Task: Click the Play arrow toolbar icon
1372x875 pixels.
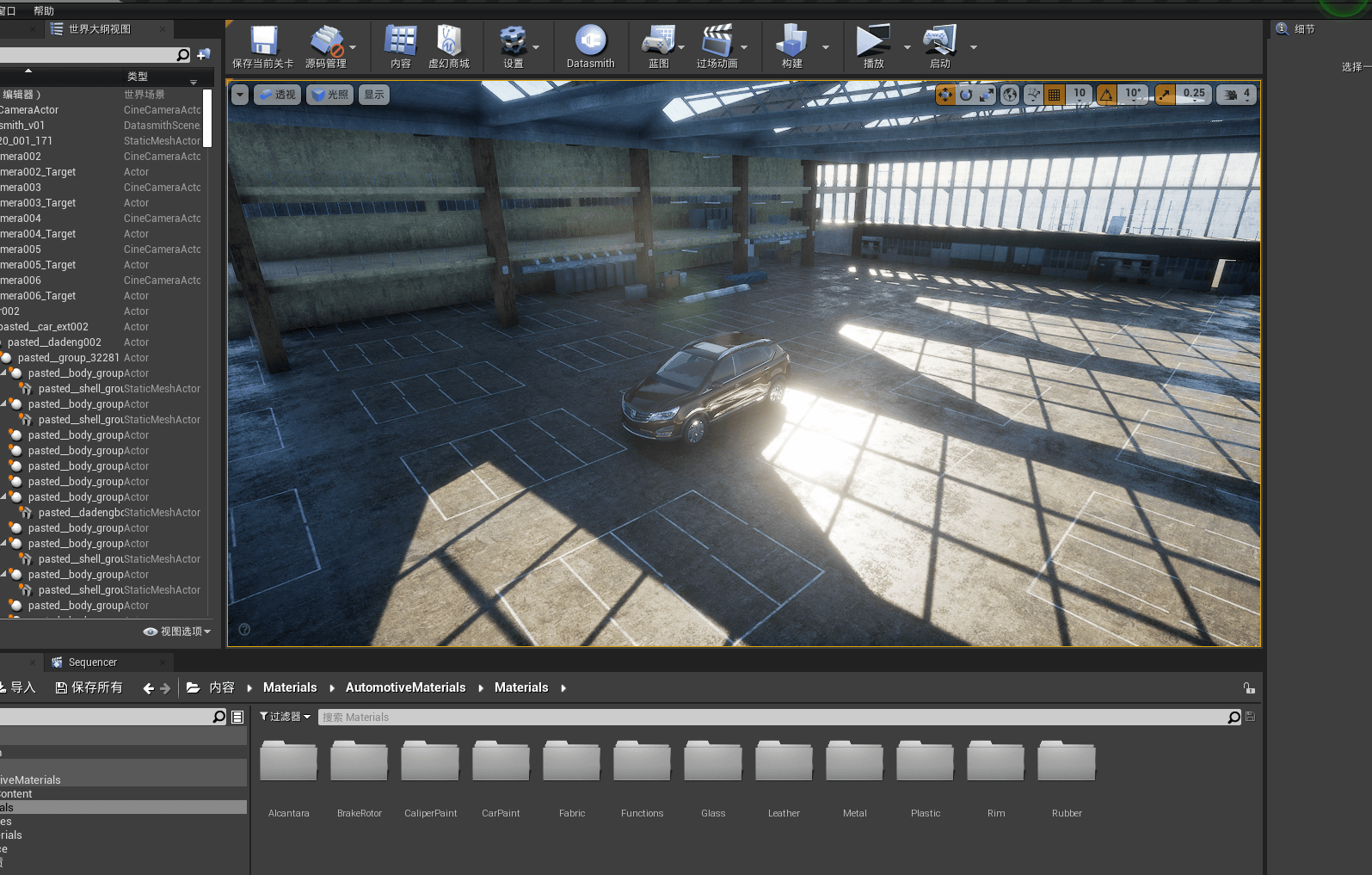Action: [873, 40]
